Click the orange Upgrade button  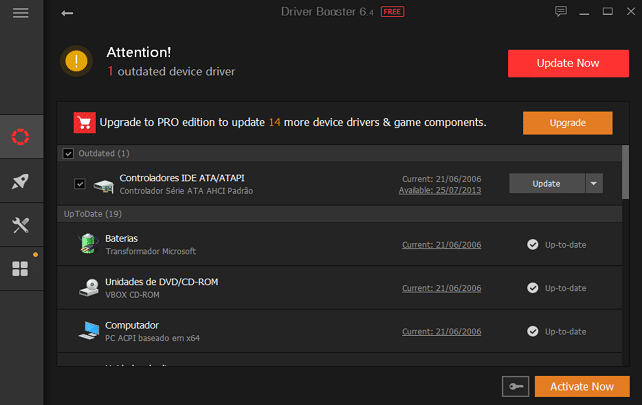pos(567,123)
